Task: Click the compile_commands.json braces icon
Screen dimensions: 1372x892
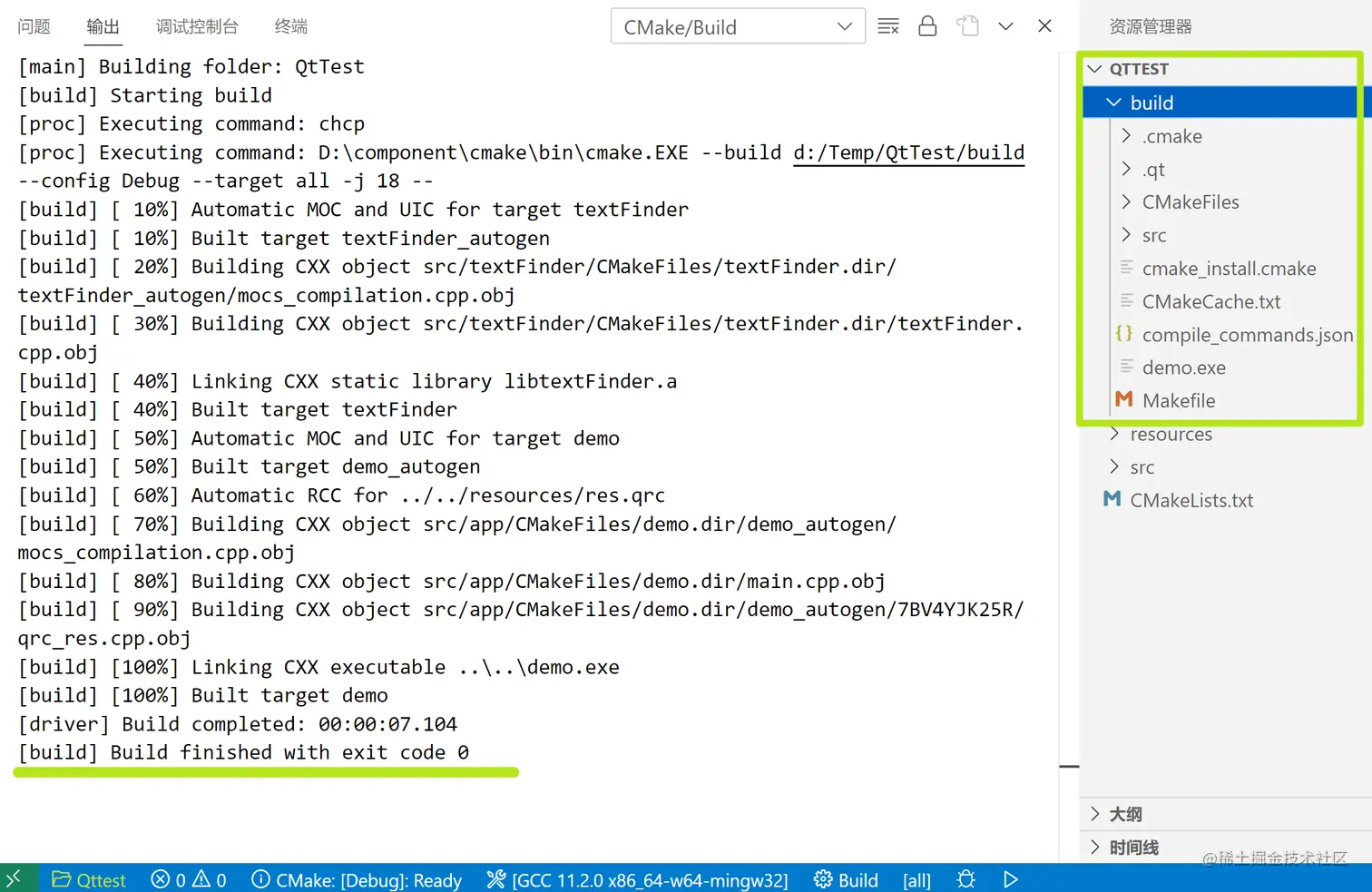Action: [x=1124, y=333]
